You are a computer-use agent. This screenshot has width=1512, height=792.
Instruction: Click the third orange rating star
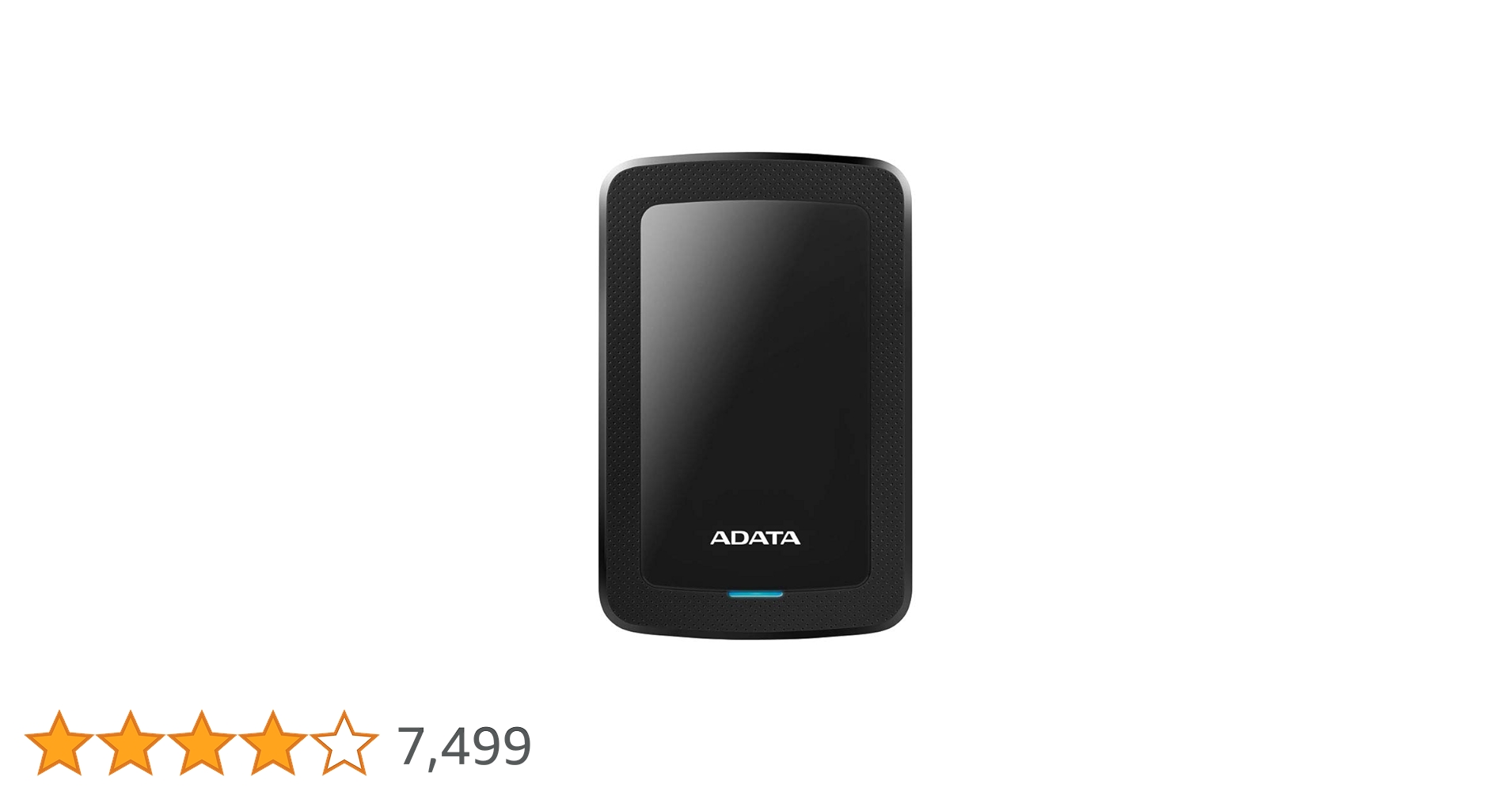[202, 743]
